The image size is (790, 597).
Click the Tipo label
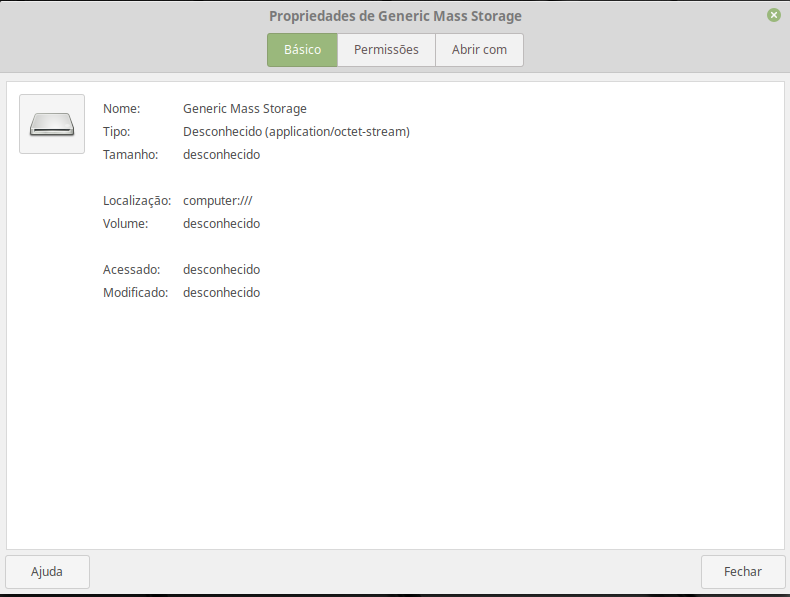[x=116, y=132]
